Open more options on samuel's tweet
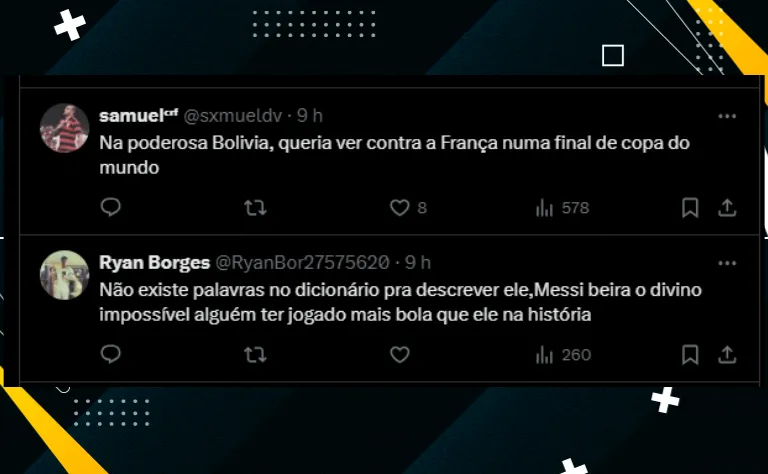Viewport: 768px width, 474px height. (727, 116)
